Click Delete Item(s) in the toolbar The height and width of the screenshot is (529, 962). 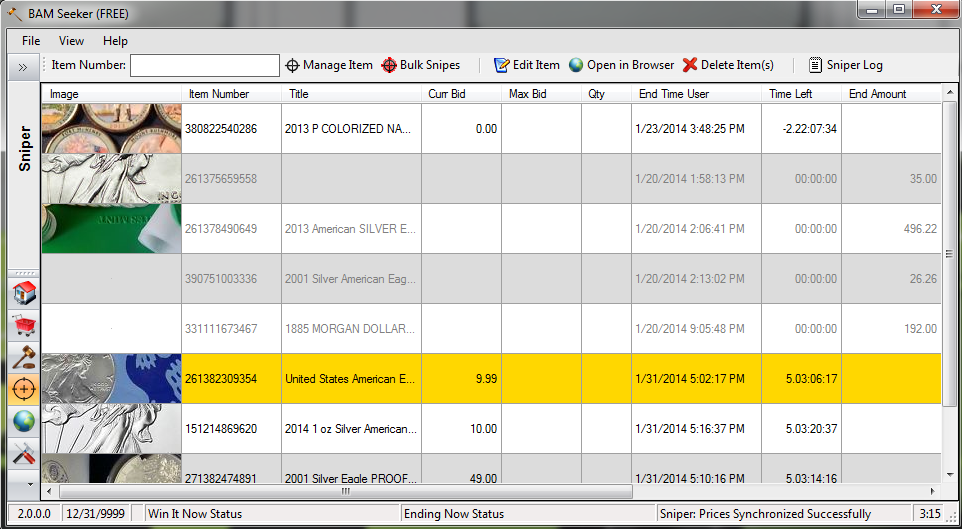point(728,65)
